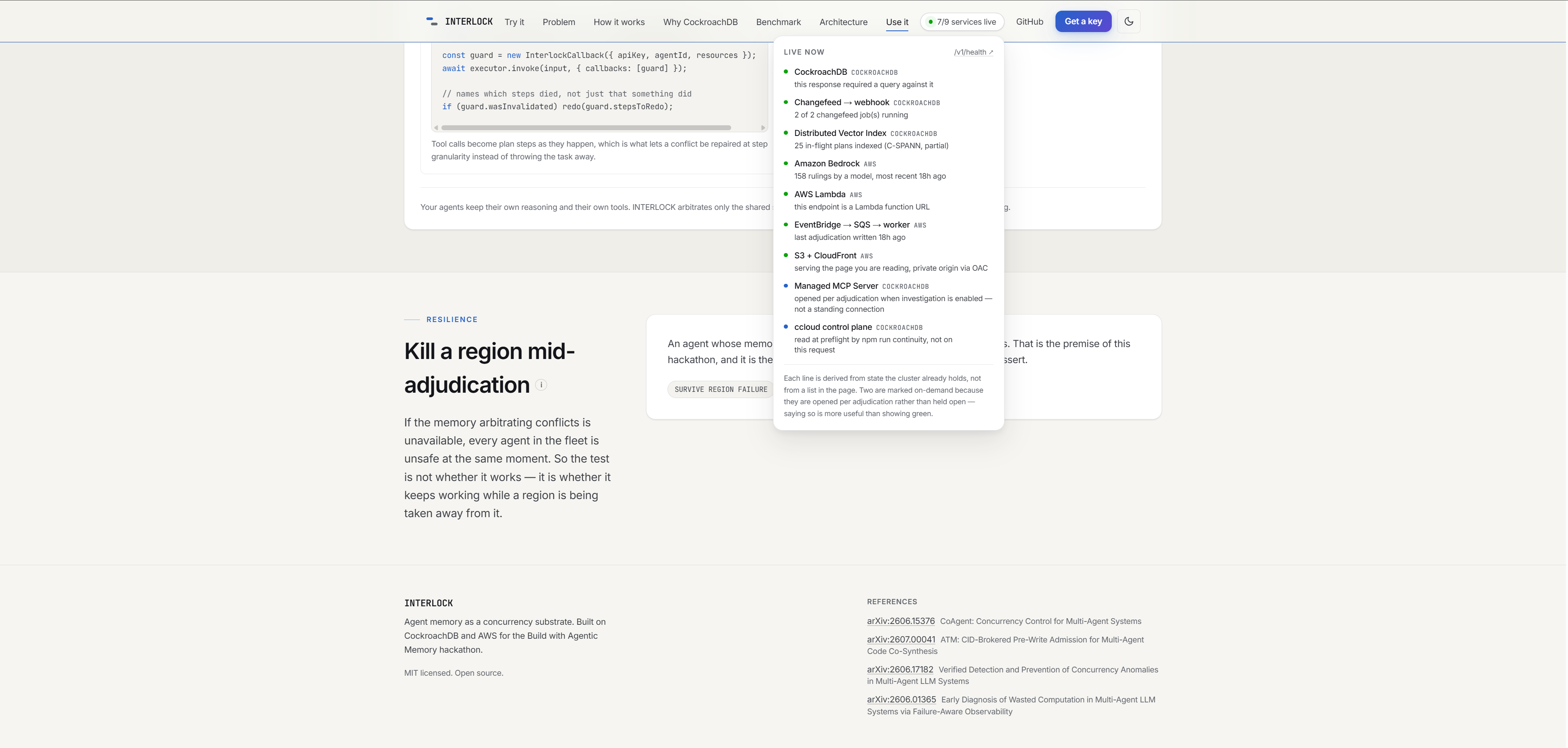The image size is (1568, 748).
Task: Click the 'MIT licensed. Open source.' text
Action: [453, 672]
